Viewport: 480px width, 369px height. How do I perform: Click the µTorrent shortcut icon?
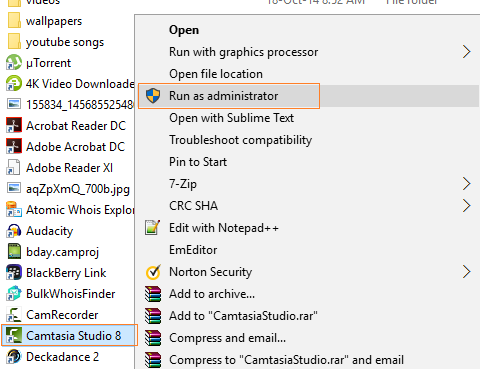click(x=14, y=63)
